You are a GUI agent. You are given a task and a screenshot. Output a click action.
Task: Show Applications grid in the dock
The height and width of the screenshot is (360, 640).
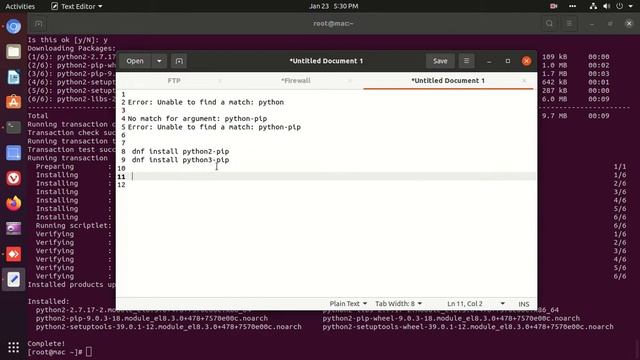tap(13, 347)
